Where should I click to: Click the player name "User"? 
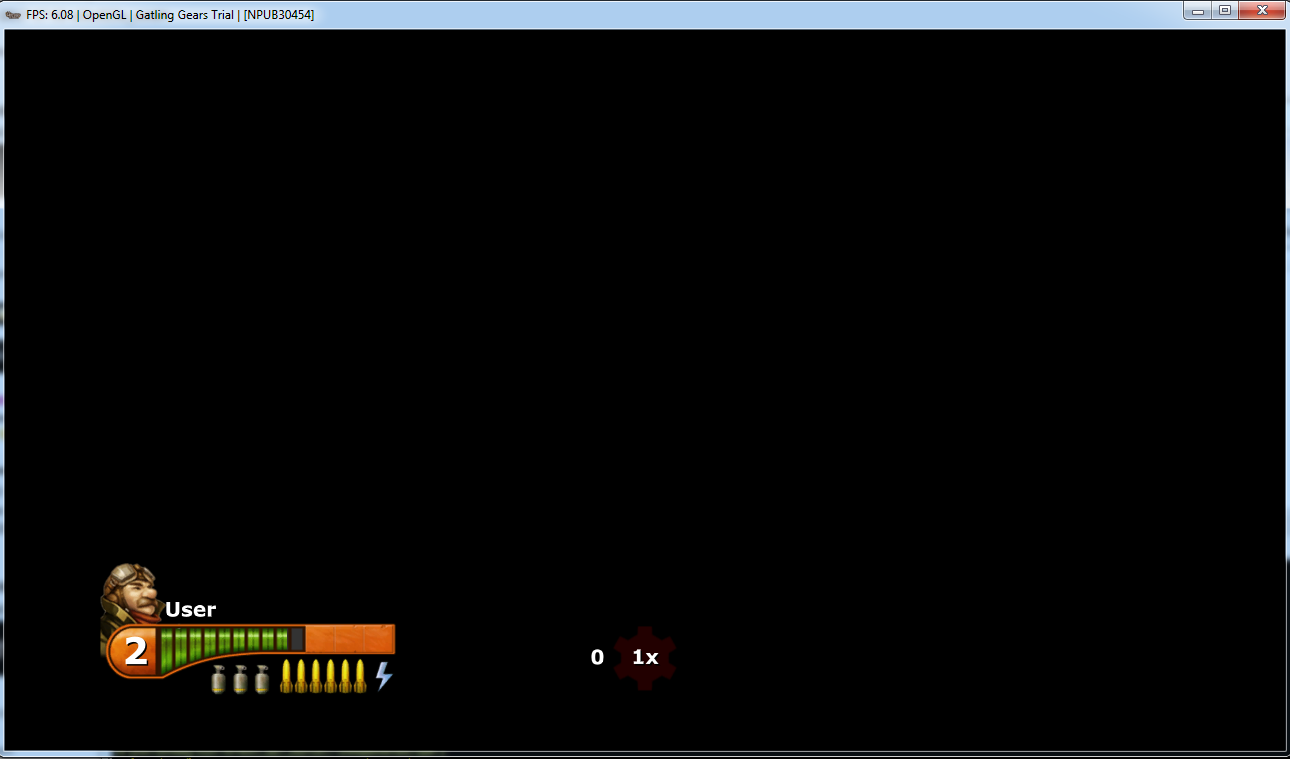tap(191, 609)
